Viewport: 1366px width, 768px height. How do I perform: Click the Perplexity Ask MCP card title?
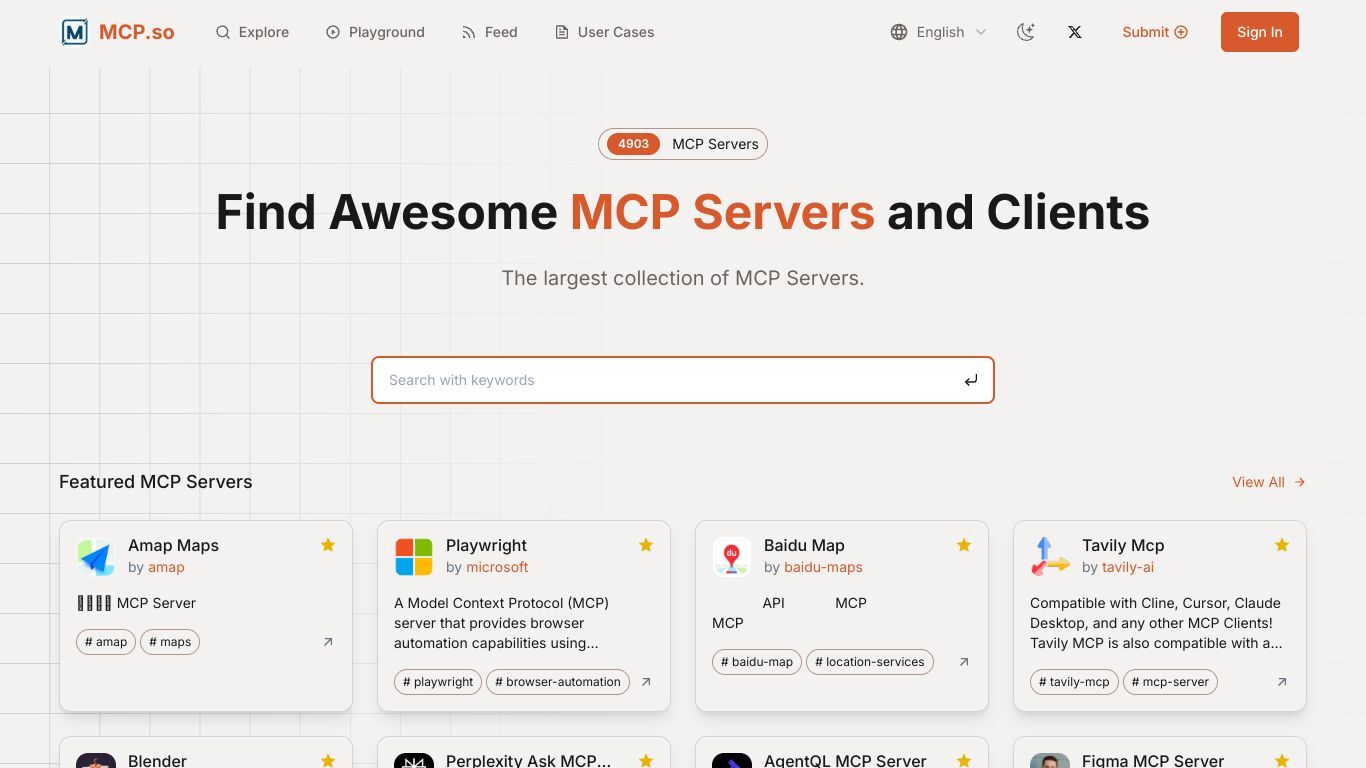[528, 760]
